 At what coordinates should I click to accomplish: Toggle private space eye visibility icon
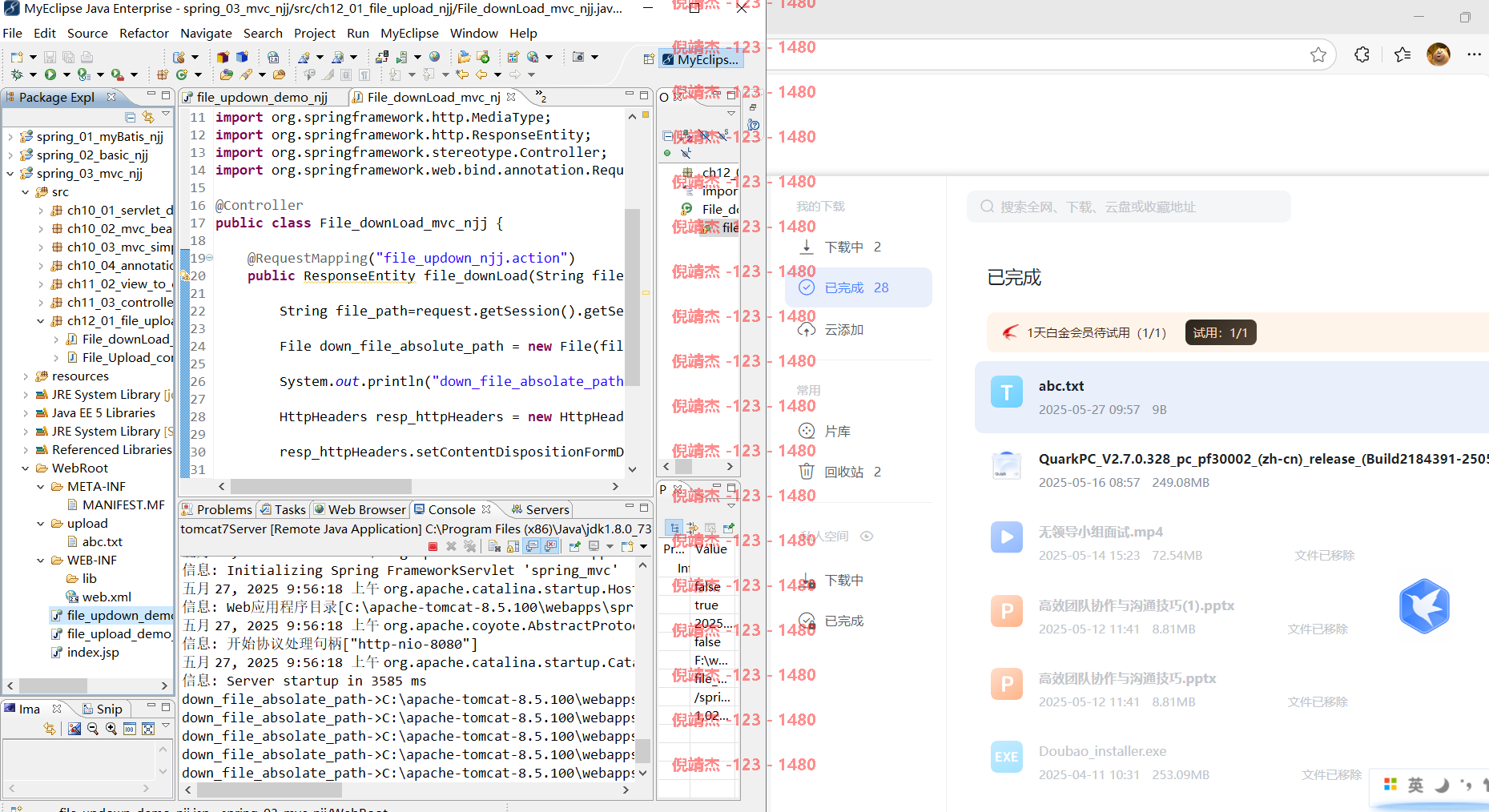[x=867, y=537]
